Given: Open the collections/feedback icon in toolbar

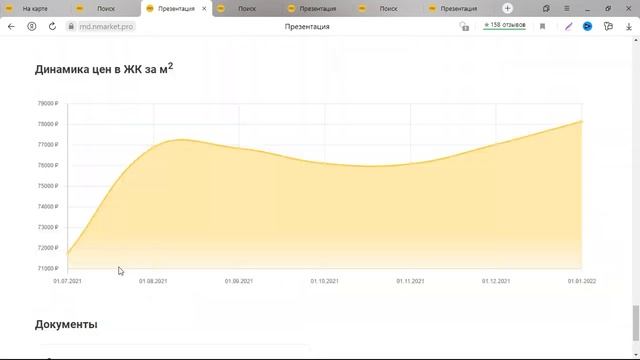Looking at the screenshot, I should point(608,27).
